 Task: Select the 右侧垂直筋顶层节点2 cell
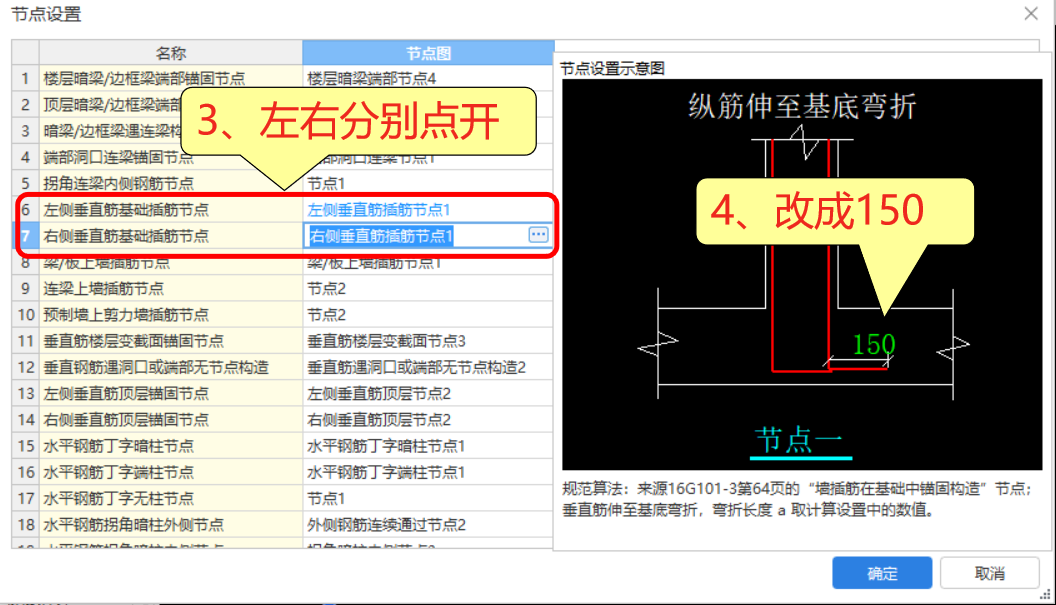[428, 420]
